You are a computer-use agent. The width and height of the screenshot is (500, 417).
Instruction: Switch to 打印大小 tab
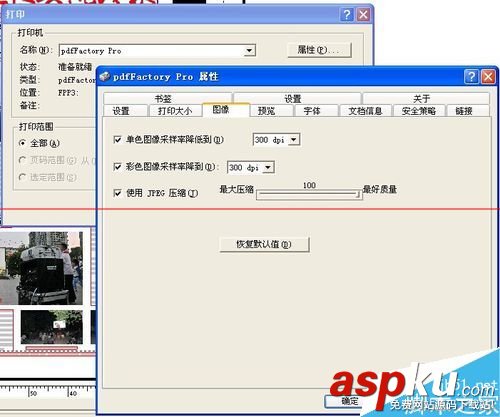point(175,110)
